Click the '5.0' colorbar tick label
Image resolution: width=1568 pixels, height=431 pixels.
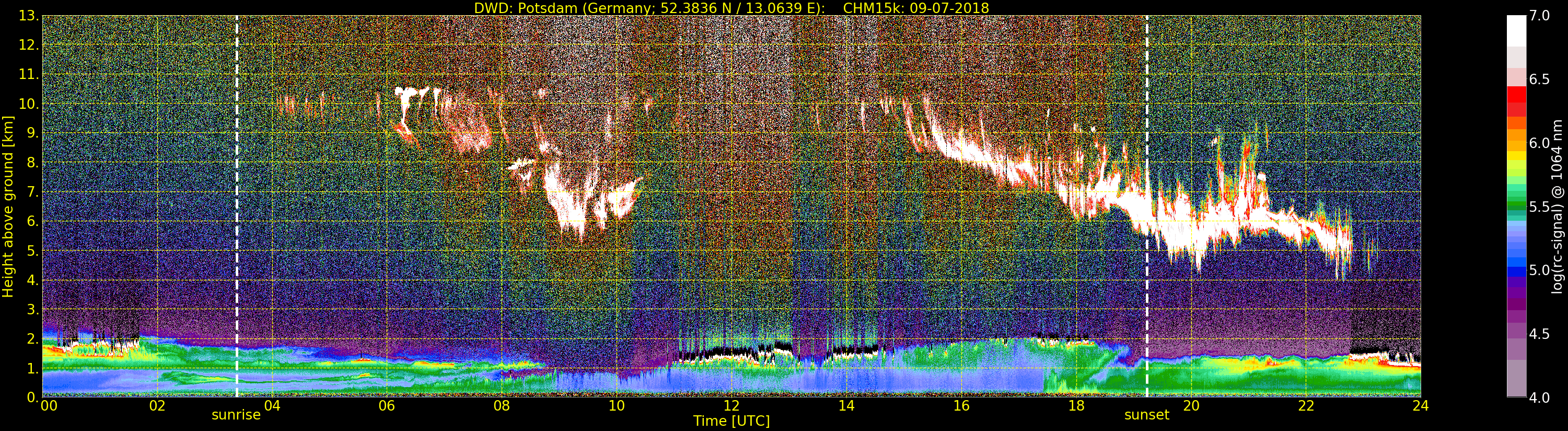1539,270
